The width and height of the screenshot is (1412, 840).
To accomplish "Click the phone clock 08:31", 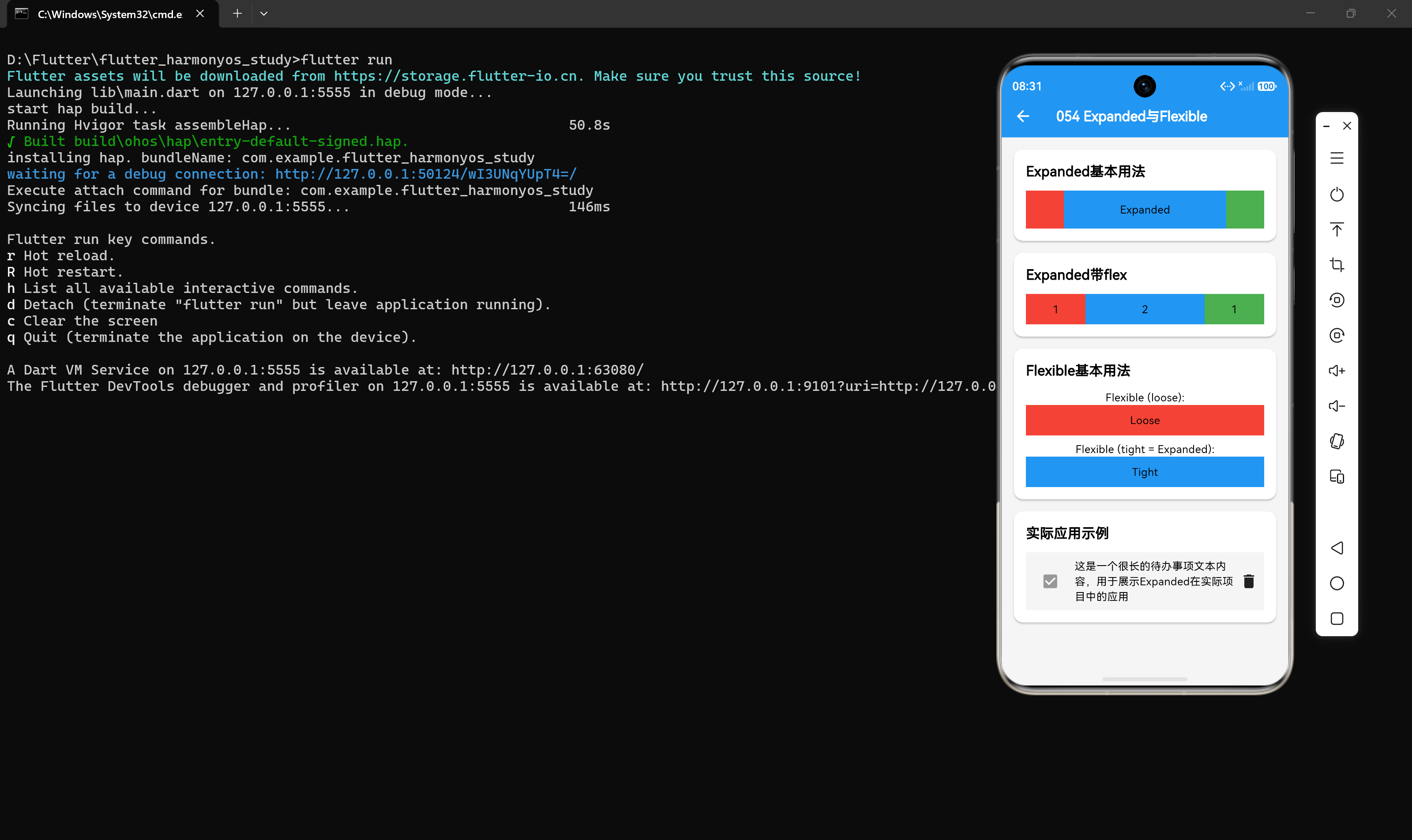I will [1026, 86].
